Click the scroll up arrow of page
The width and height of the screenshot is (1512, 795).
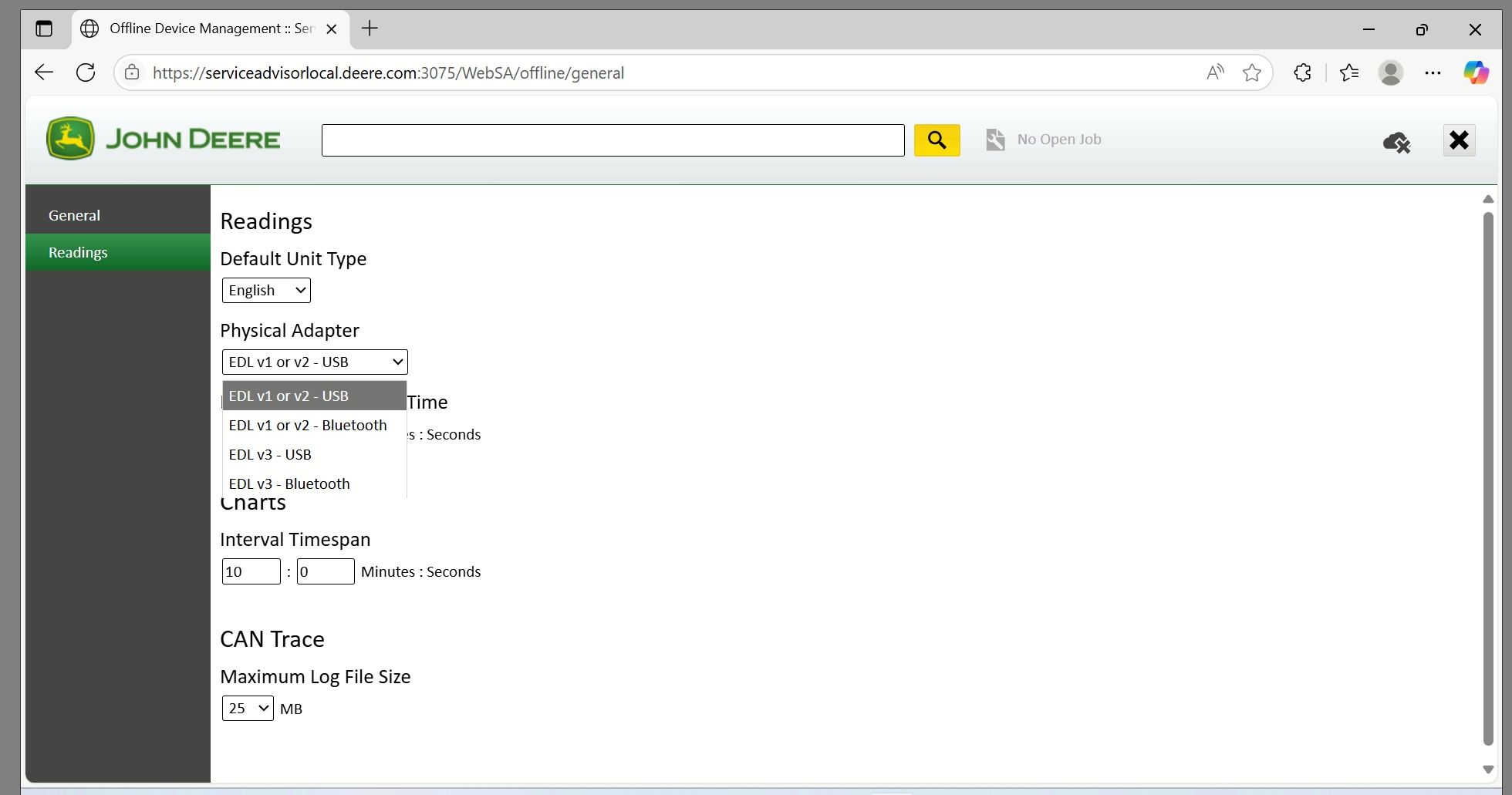pos(1488,199)
